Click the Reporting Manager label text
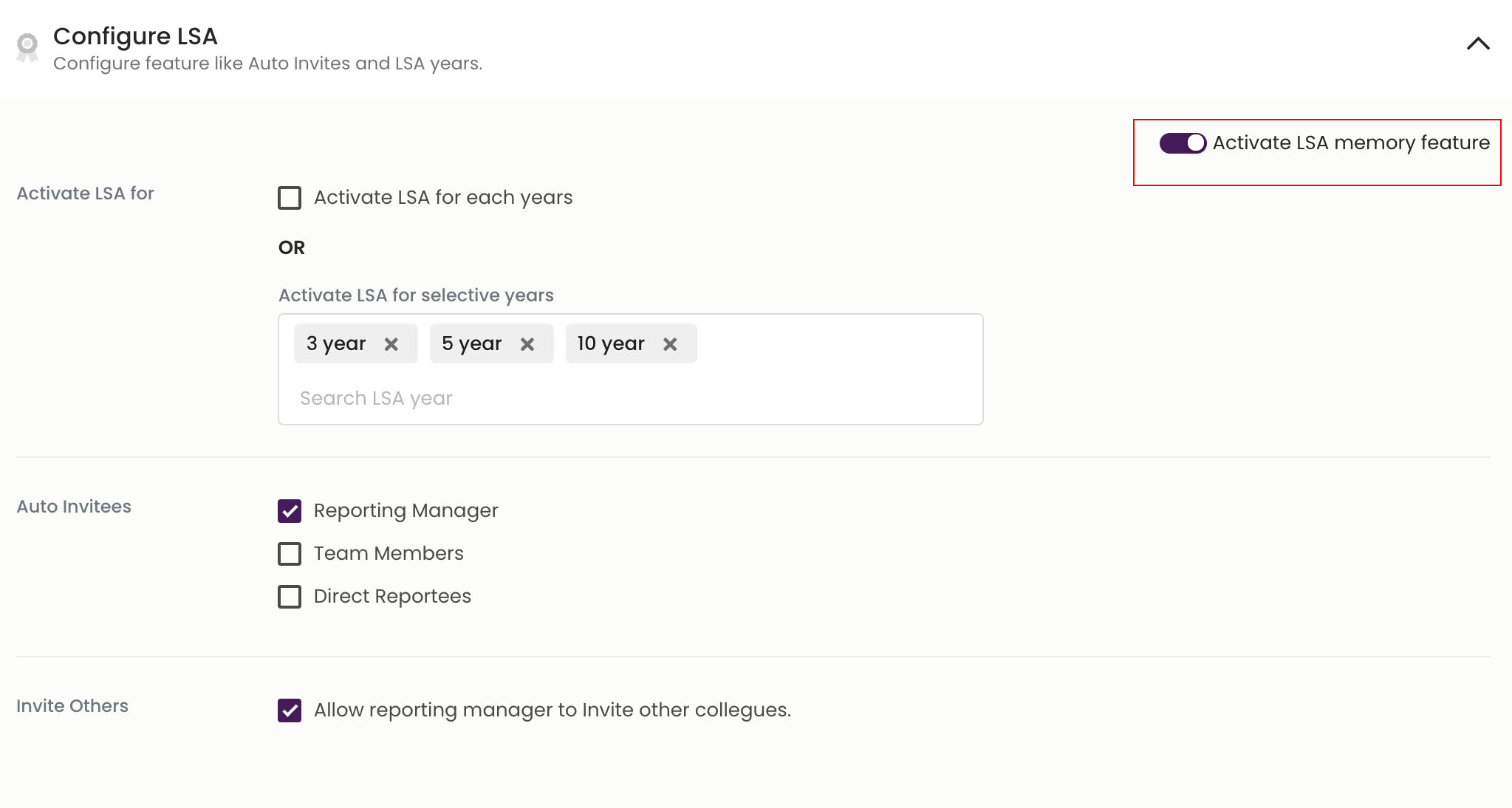The image size is (1512, 808). tap(406, 510)
